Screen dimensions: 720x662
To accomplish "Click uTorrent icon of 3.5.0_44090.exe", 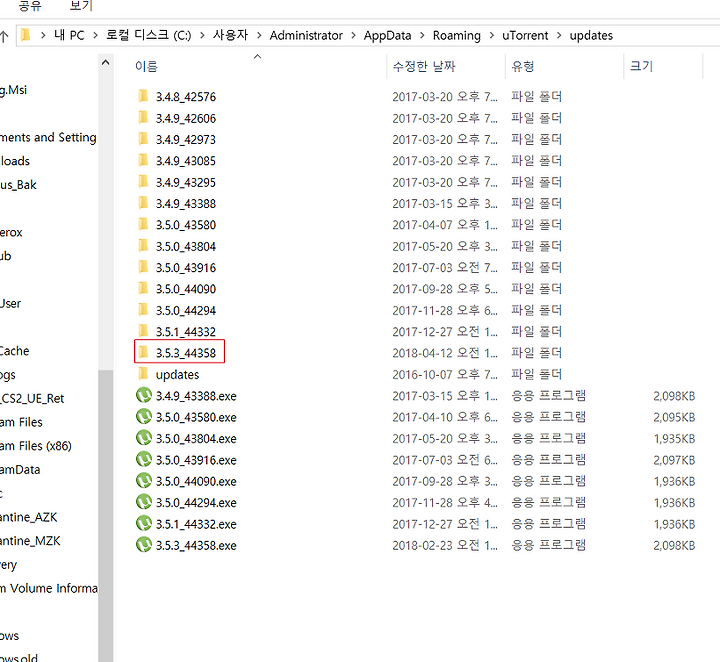I will tap(144, 481).
